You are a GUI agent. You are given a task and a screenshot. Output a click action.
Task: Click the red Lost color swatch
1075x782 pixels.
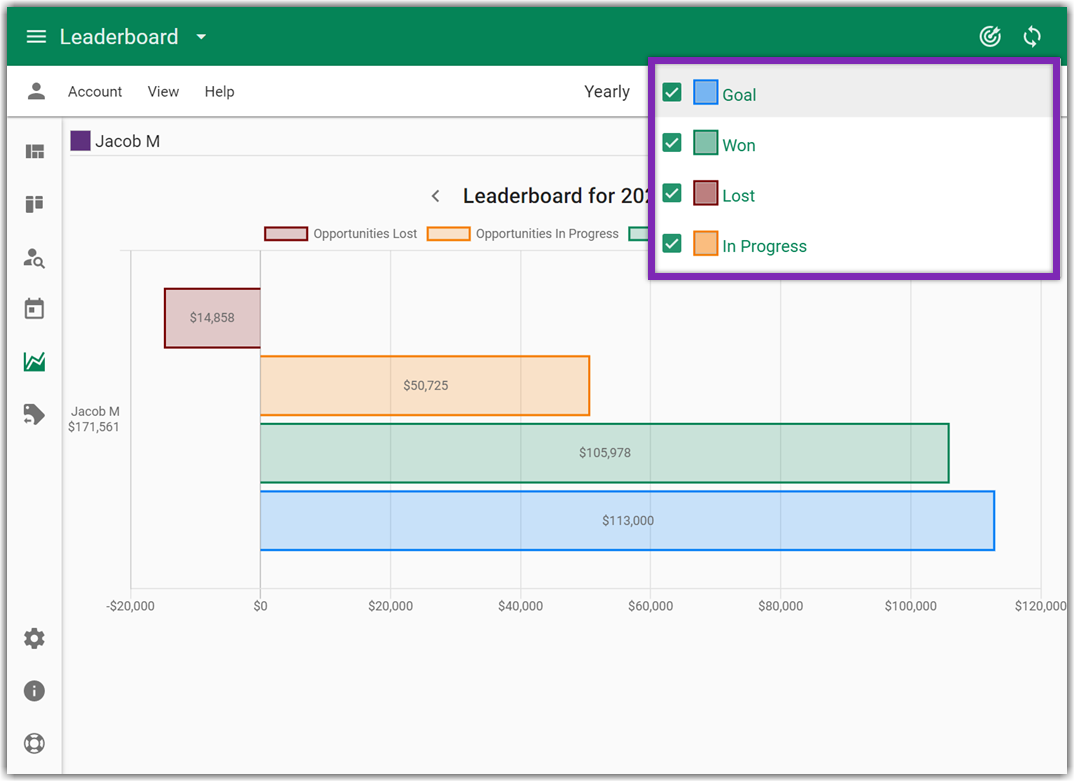click(x=705, y=193)
